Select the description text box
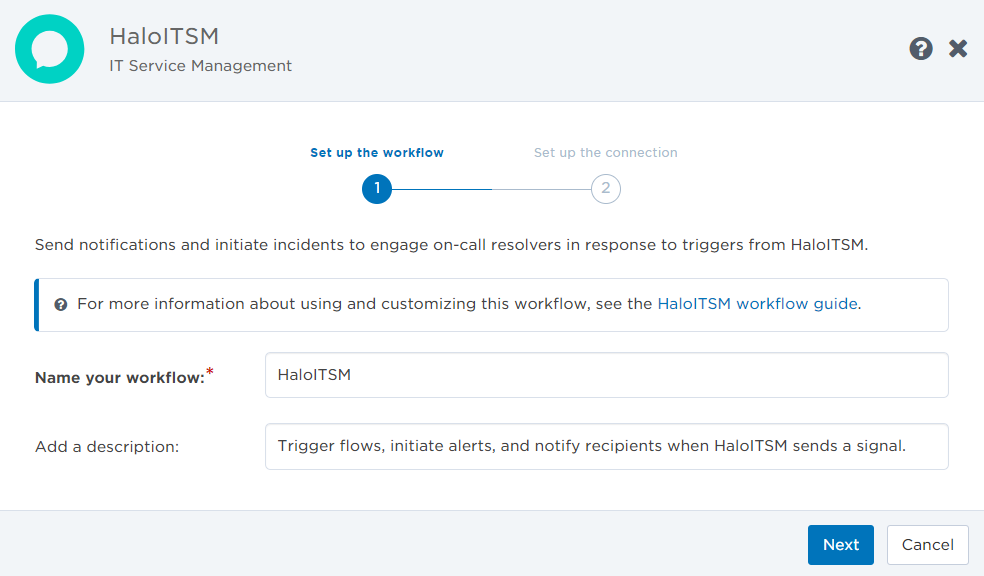 (x=606, y=446)
